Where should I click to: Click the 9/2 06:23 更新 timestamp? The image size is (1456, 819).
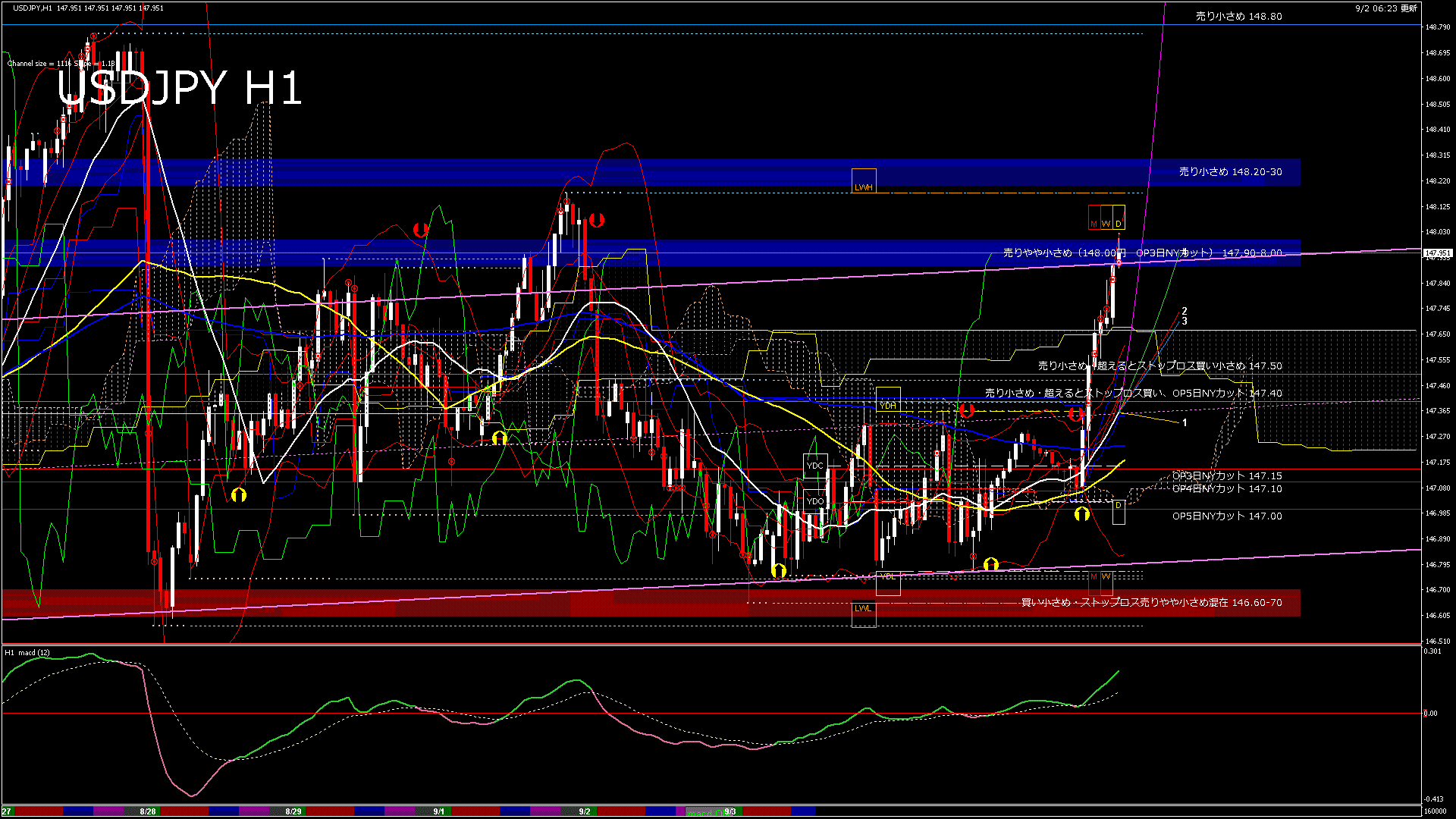(1386, 8)
